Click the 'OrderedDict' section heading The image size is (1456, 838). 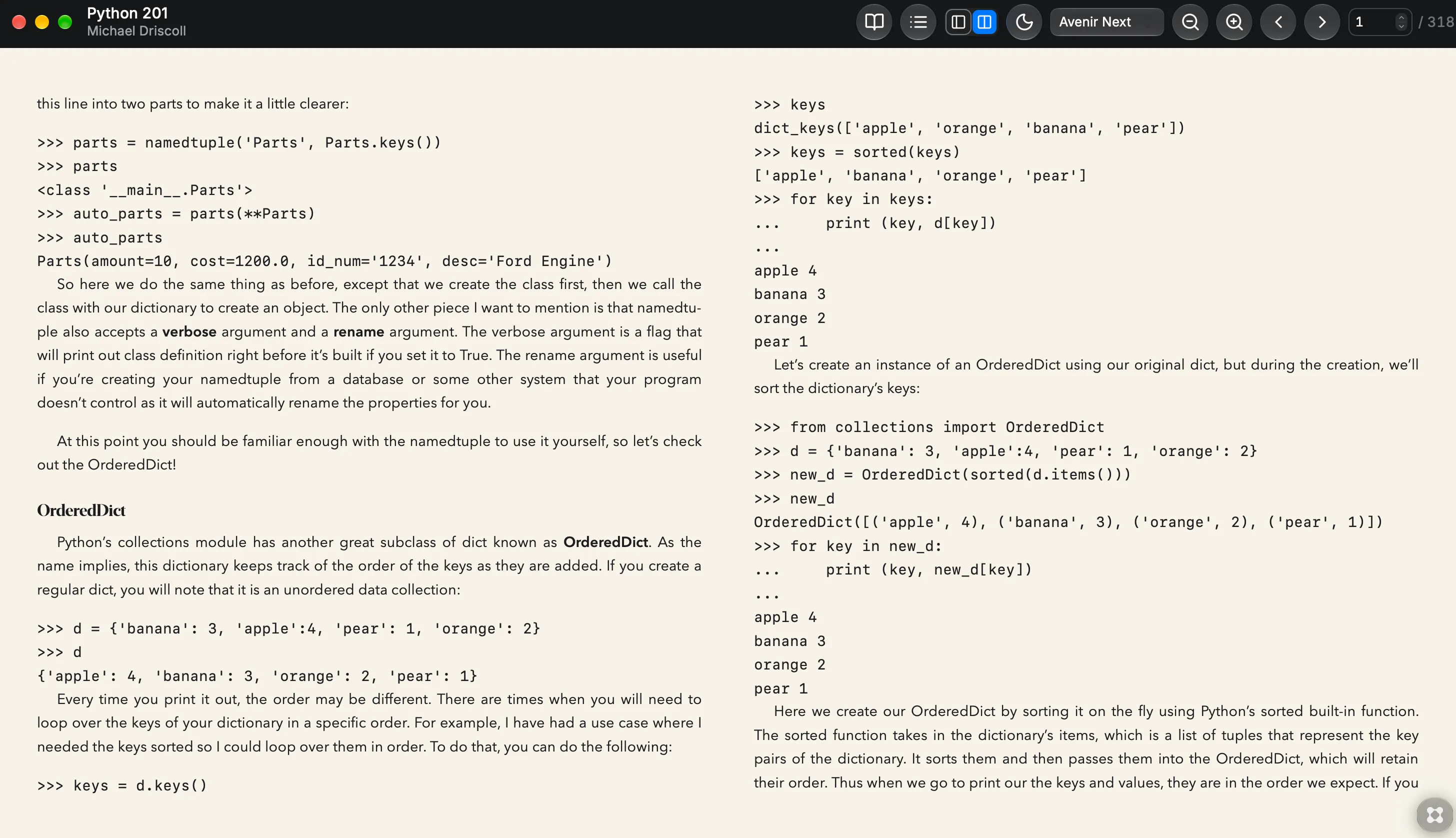[81, 510]
